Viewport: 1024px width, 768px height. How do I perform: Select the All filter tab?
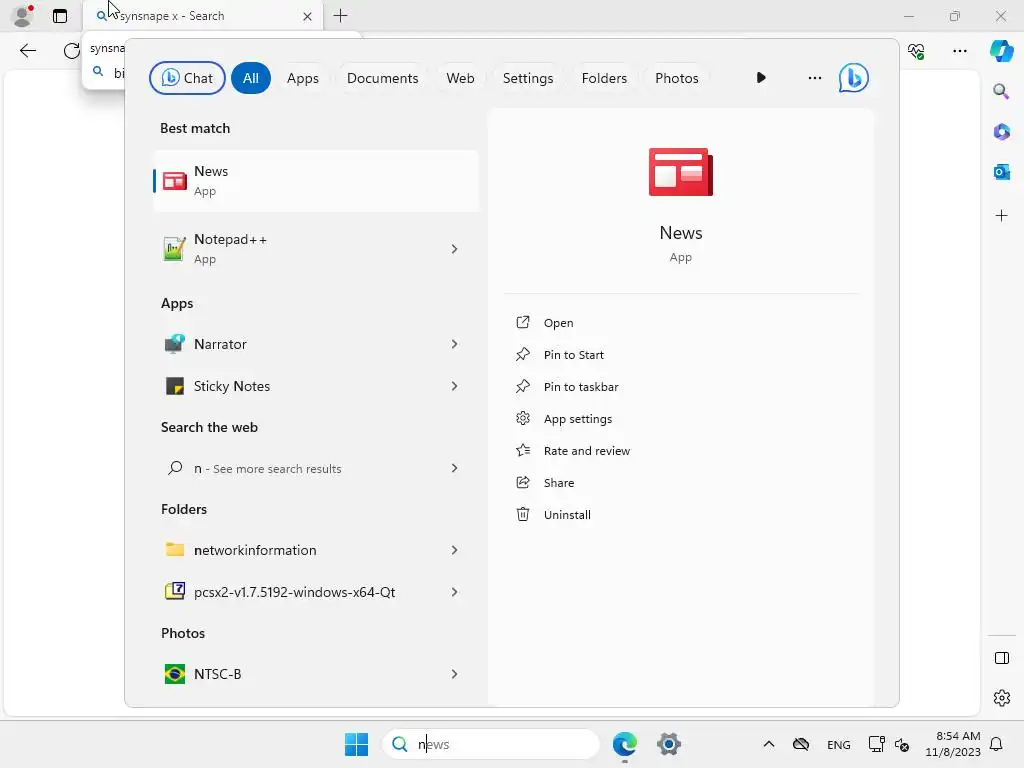251,78
